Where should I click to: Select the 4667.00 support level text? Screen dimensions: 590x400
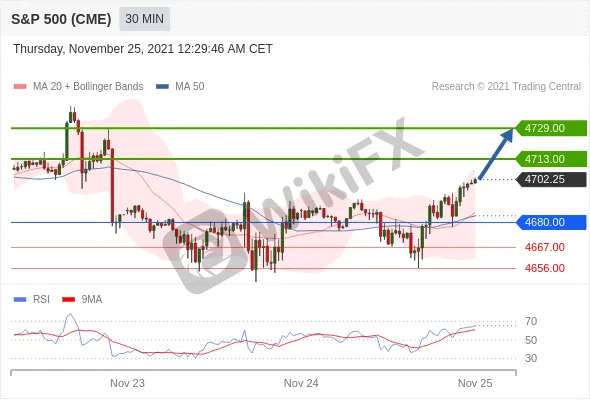pyautogui.click(x=545, y=247)
